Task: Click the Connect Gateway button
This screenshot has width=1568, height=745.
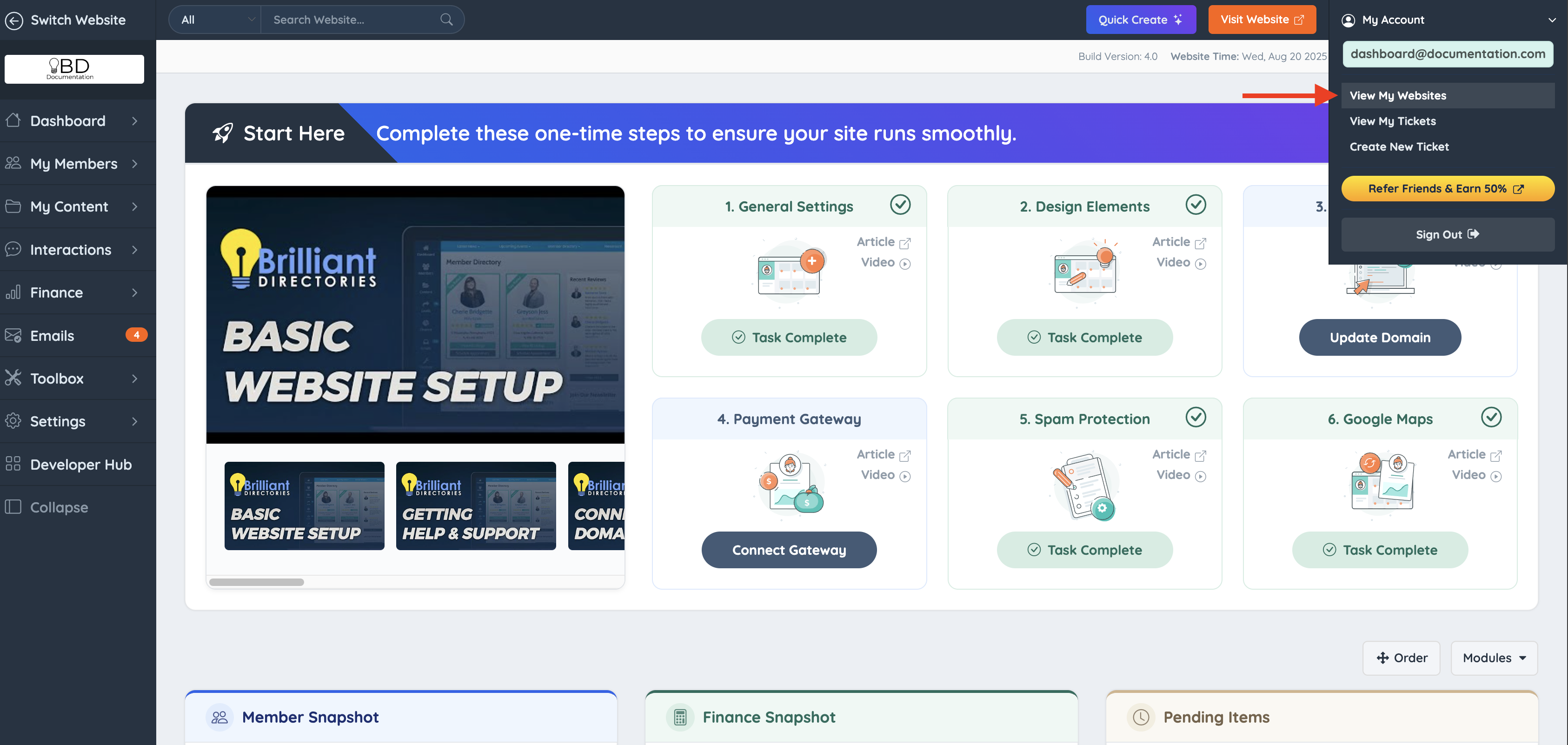Action: 789,550
